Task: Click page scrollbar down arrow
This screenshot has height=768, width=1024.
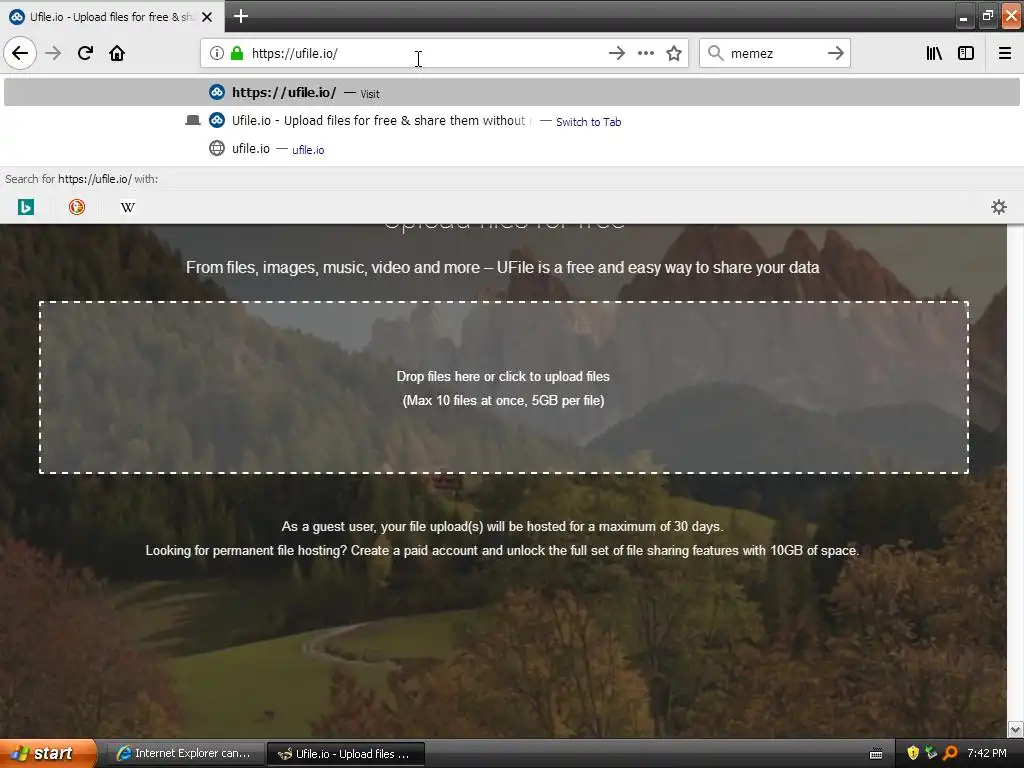Action: (x=1015, y=729)
